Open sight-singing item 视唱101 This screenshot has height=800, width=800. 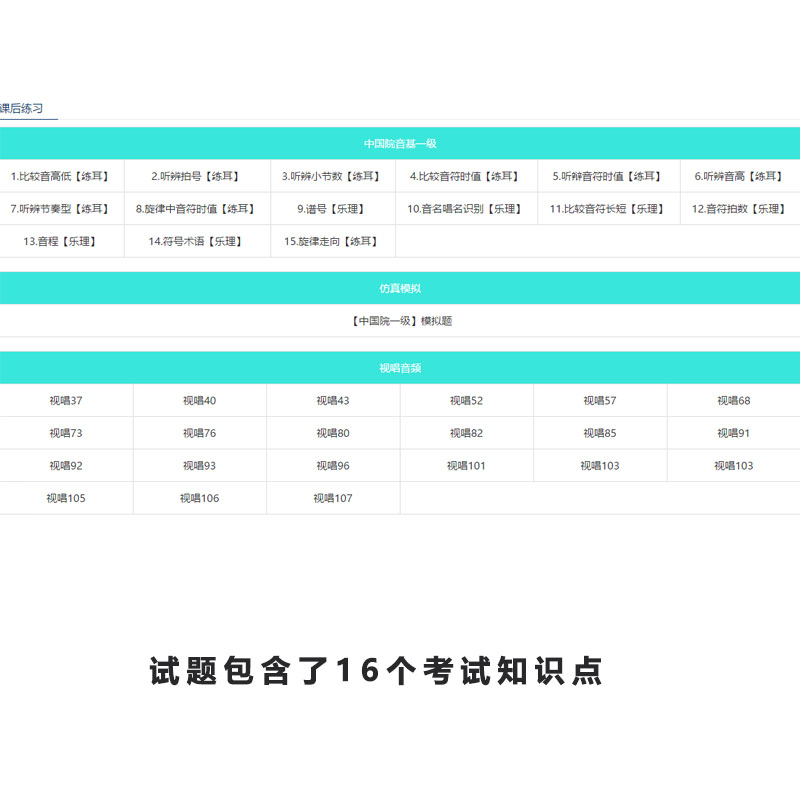(x=466, y=466)
